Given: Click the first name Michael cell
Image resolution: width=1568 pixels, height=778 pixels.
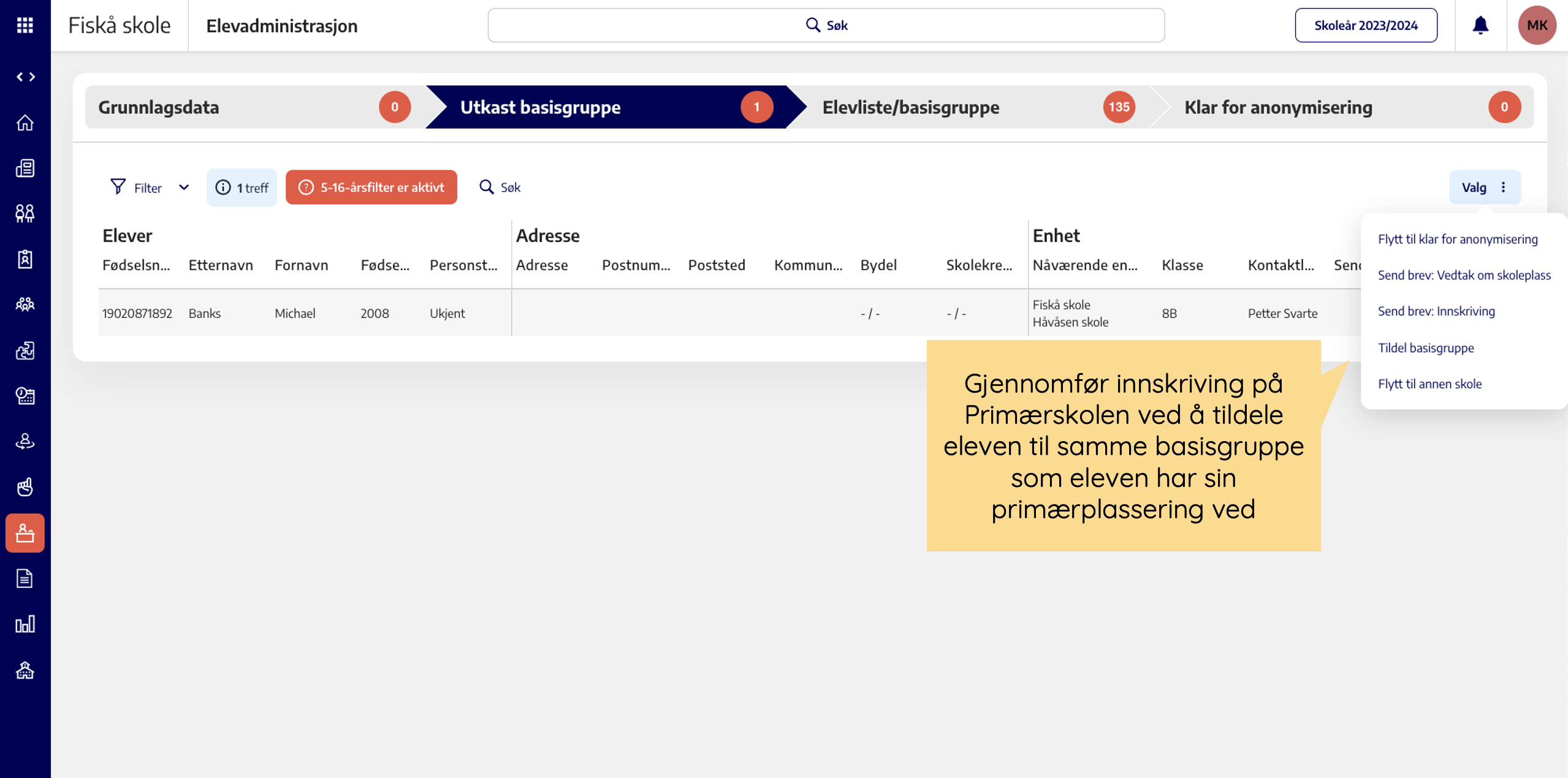Looking at the screenshot, I should pos(295,314).
